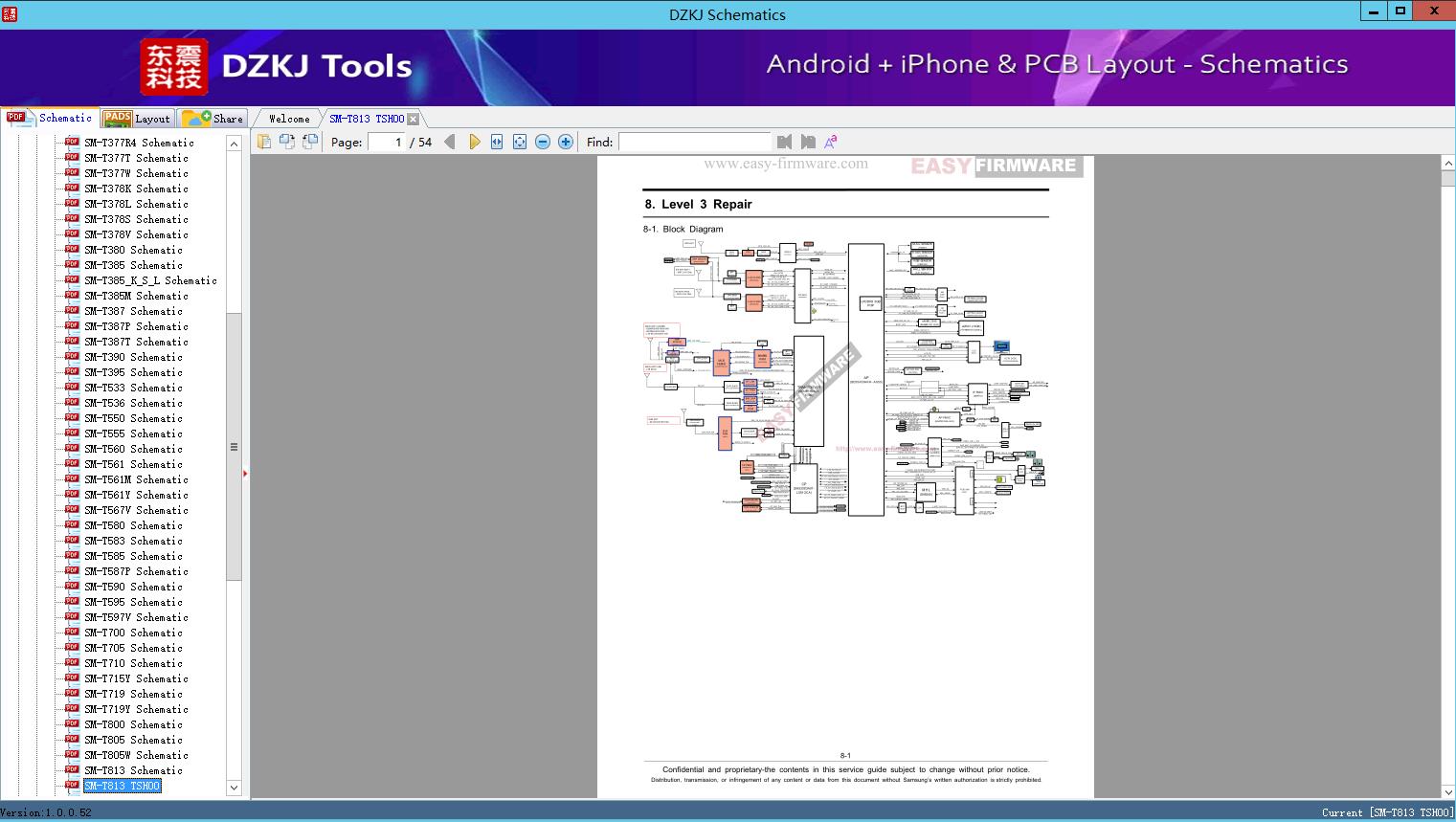Open SM-T560 Schematic in the tree
Viewport: 1456px width, 822px height.
click(133, 449)
